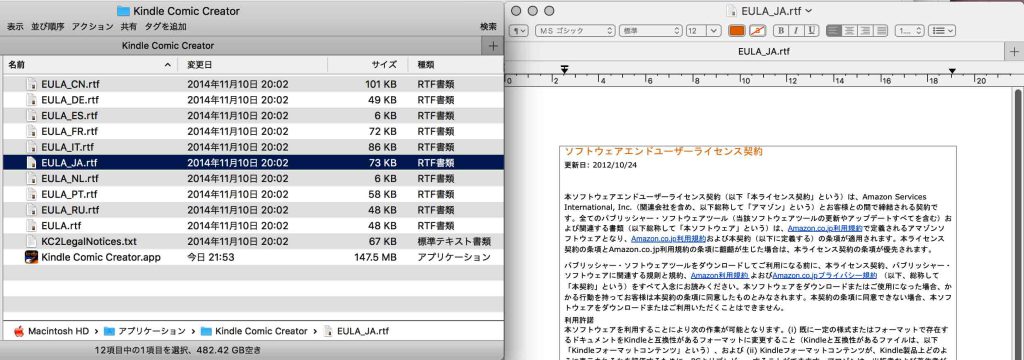The height and width of the screenshot is (360, 1024).
Task: Click タグを追加 in Finder toolbar
Action: click(x=165, y=27)
